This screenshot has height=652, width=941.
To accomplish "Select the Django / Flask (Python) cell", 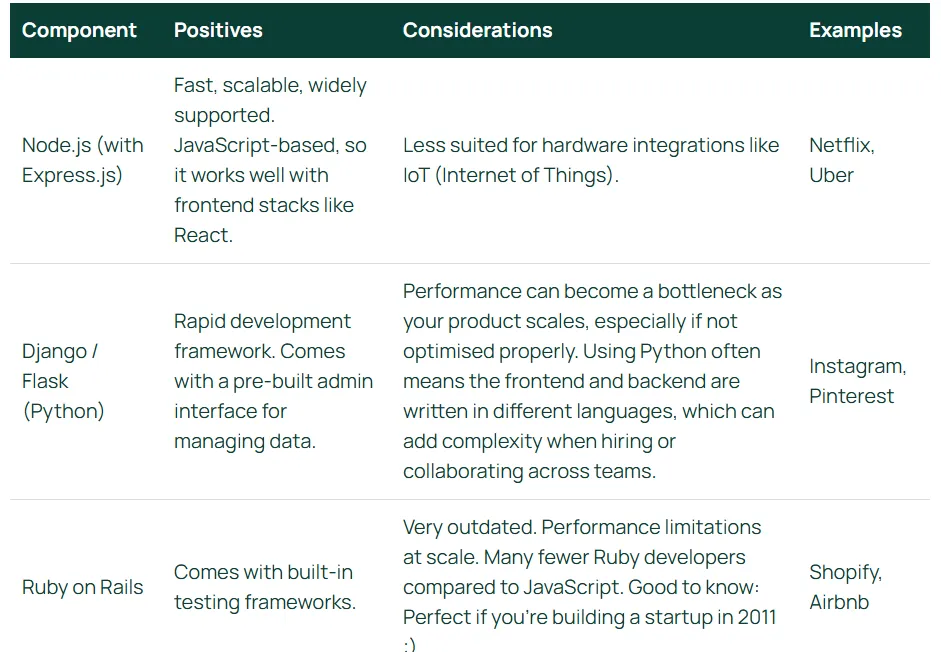I will click(63, 381).
